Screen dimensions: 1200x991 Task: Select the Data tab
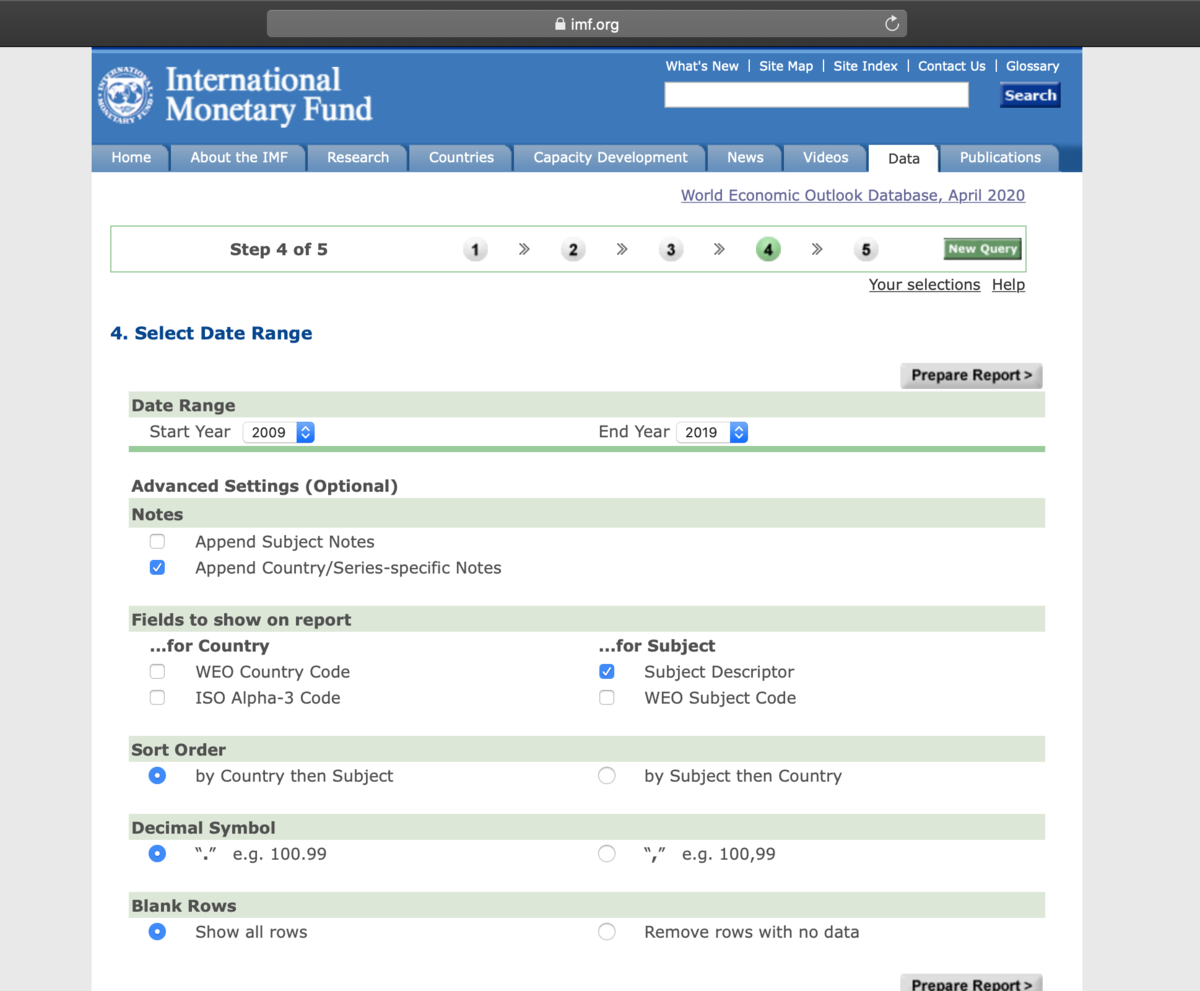click(x=903, y=158)
